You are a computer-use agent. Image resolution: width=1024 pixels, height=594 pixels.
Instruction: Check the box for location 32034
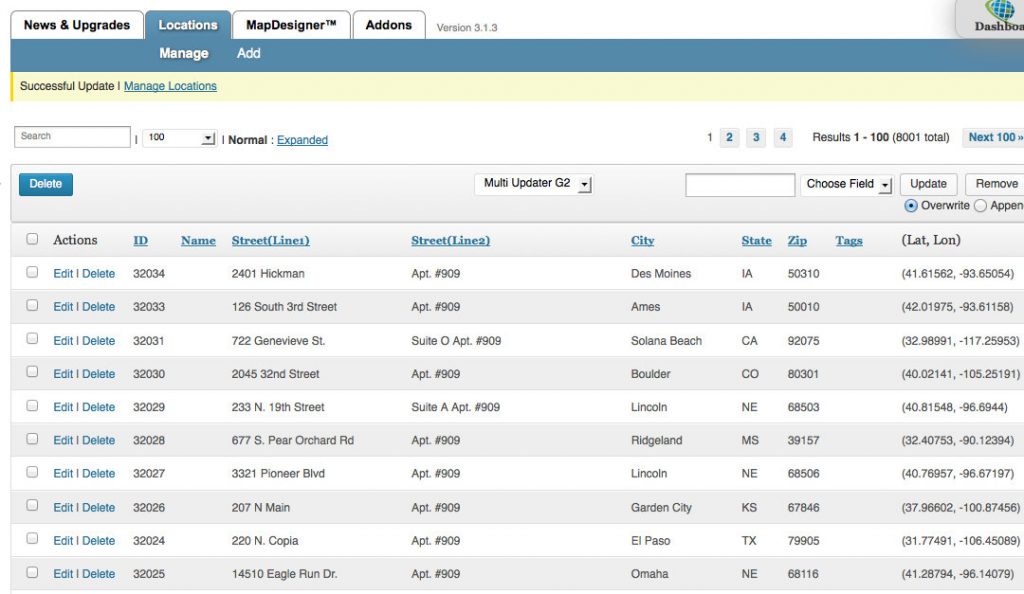tap(32, 272)
